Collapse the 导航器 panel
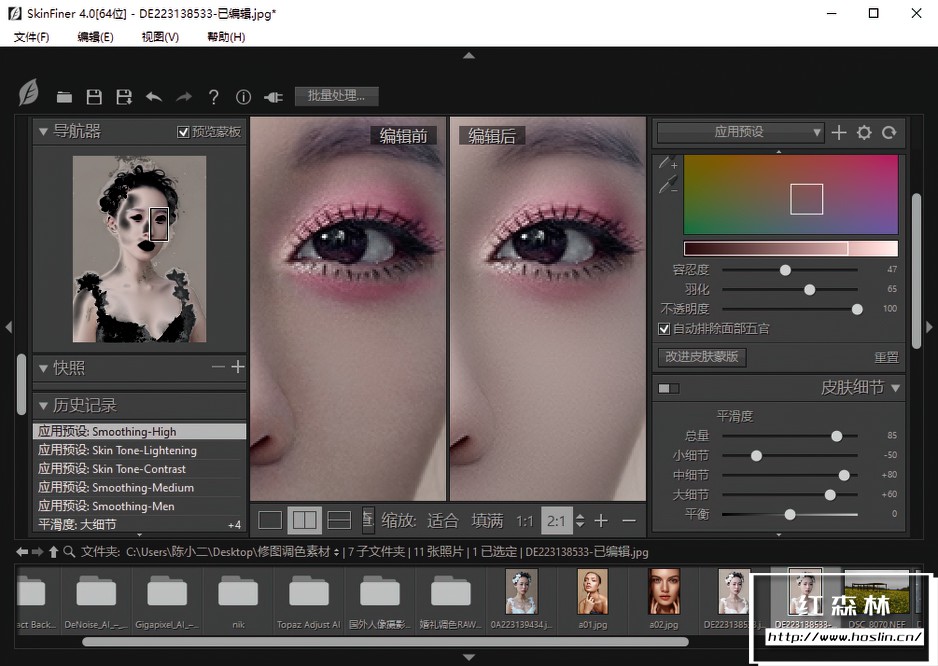This screenshot has height=666, width=938. coord(43,131)
